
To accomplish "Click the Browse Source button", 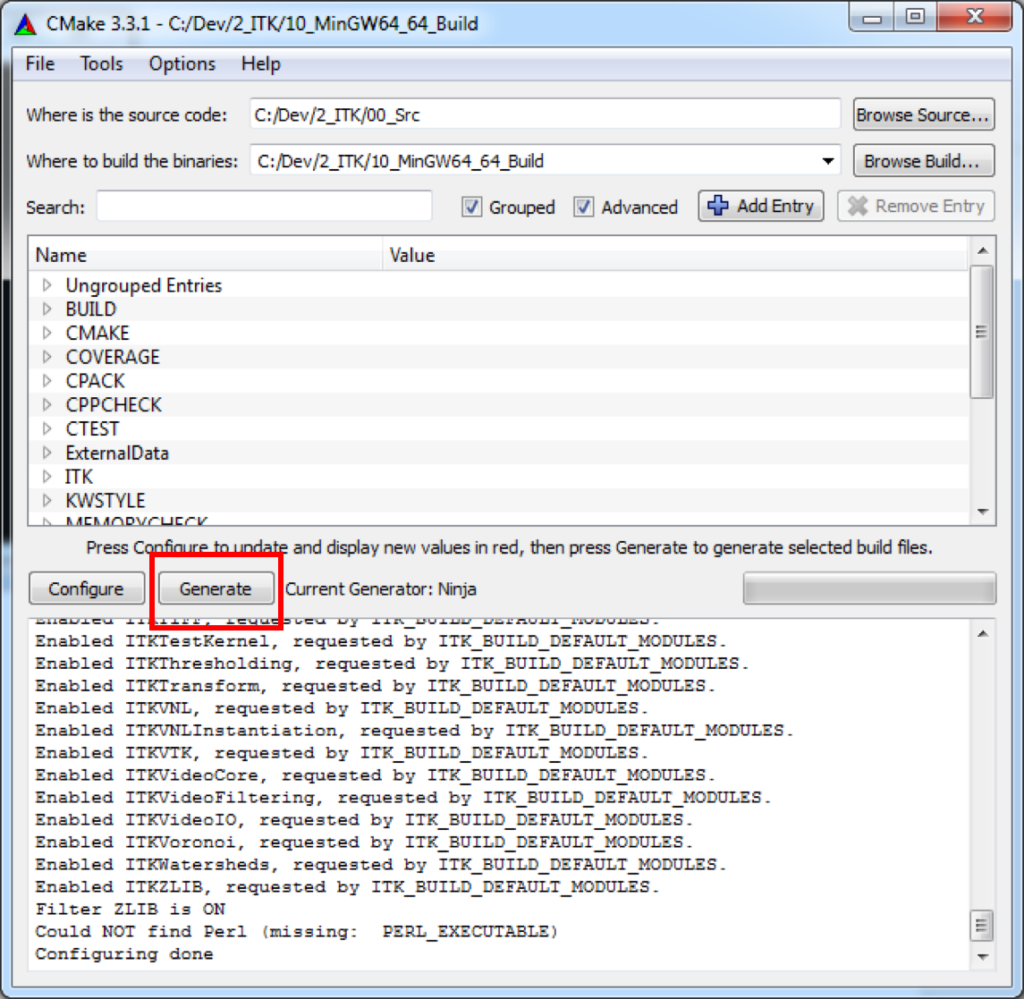I will [x=922, y=114].
